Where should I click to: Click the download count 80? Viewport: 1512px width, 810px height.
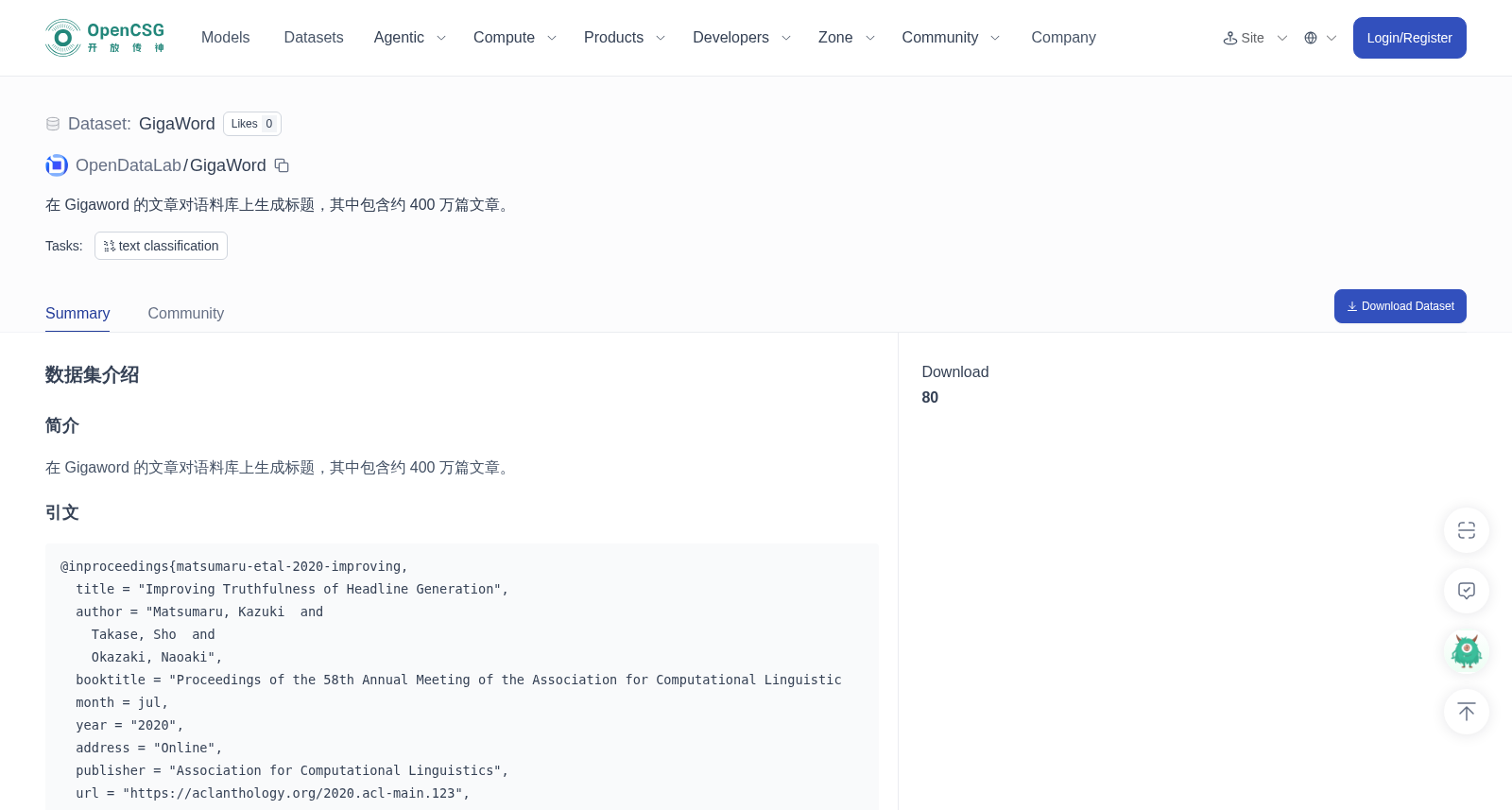tap(930, 398)
